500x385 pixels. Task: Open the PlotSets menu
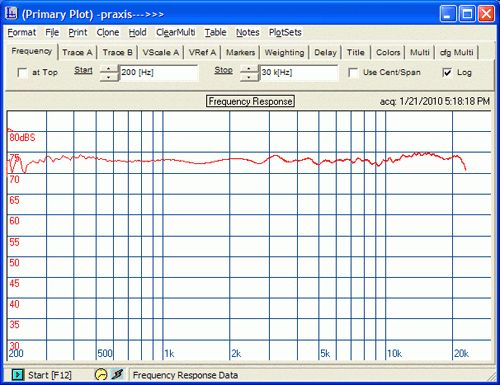285,32
